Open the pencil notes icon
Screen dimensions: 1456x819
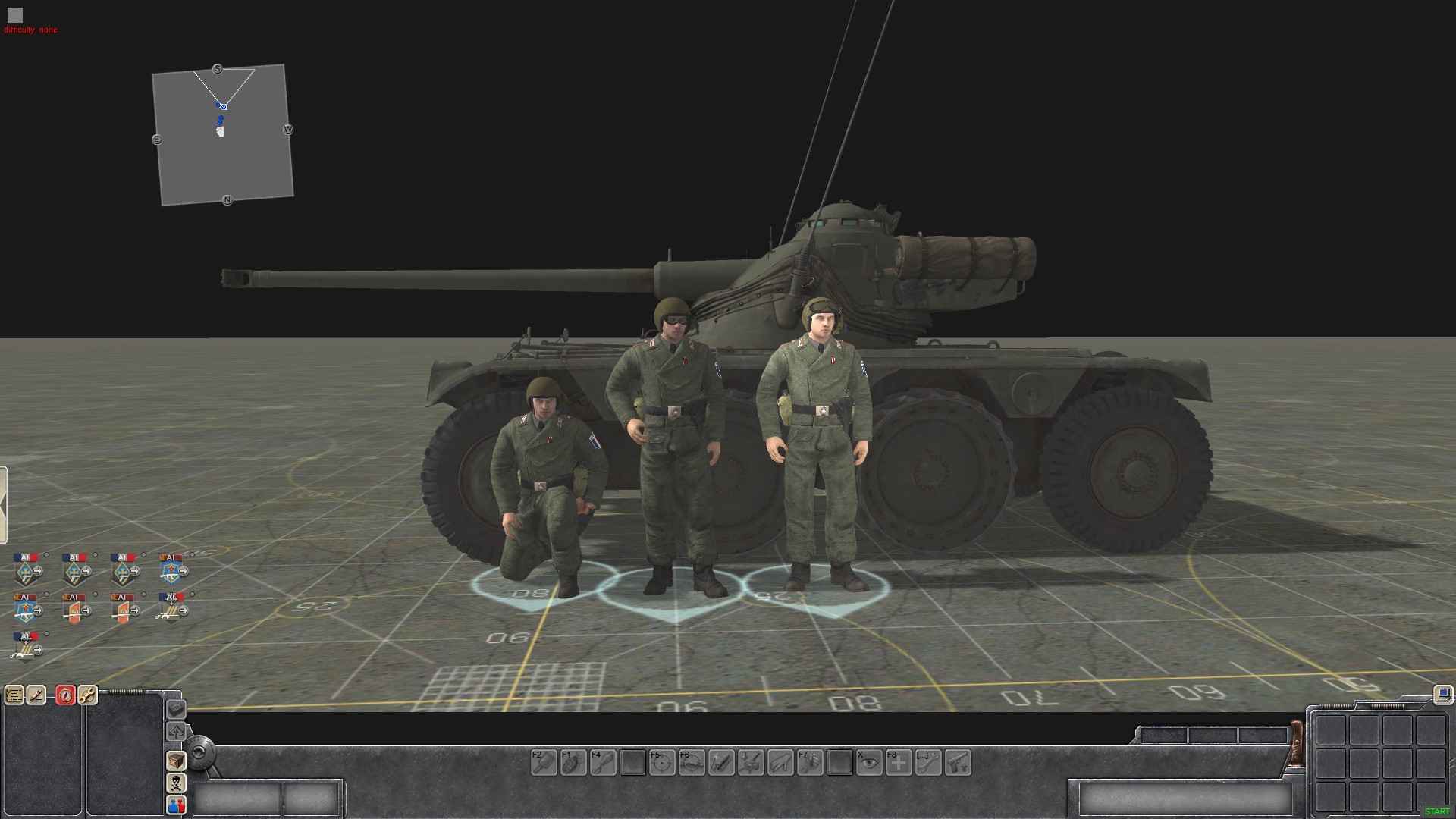[x=36, y=695]
